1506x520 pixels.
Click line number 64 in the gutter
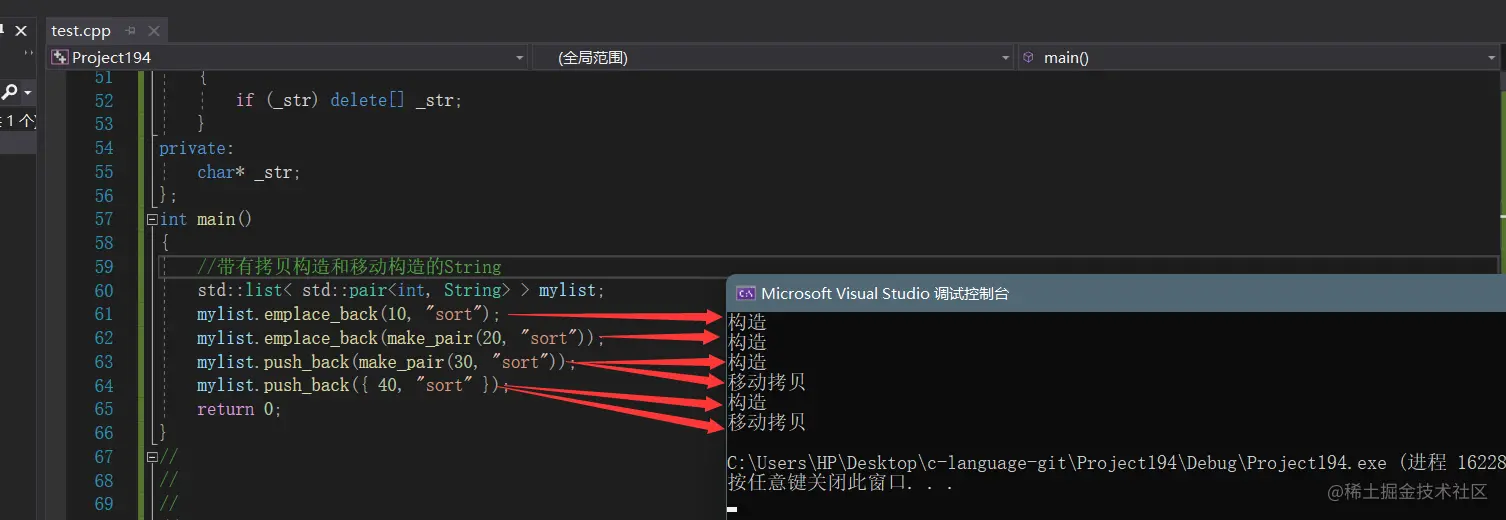(x=104, y=386)
